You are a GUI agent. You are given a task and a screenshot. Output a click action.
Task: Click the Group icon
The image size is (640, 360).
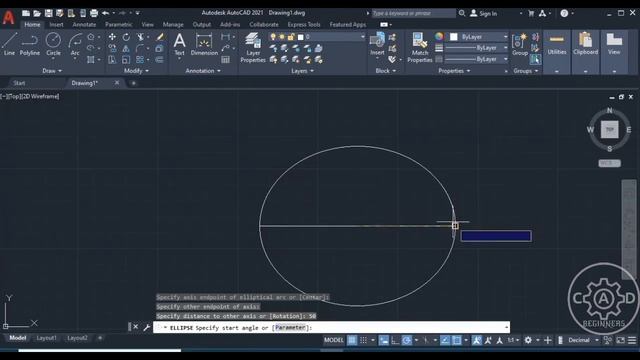pos(520,44)
